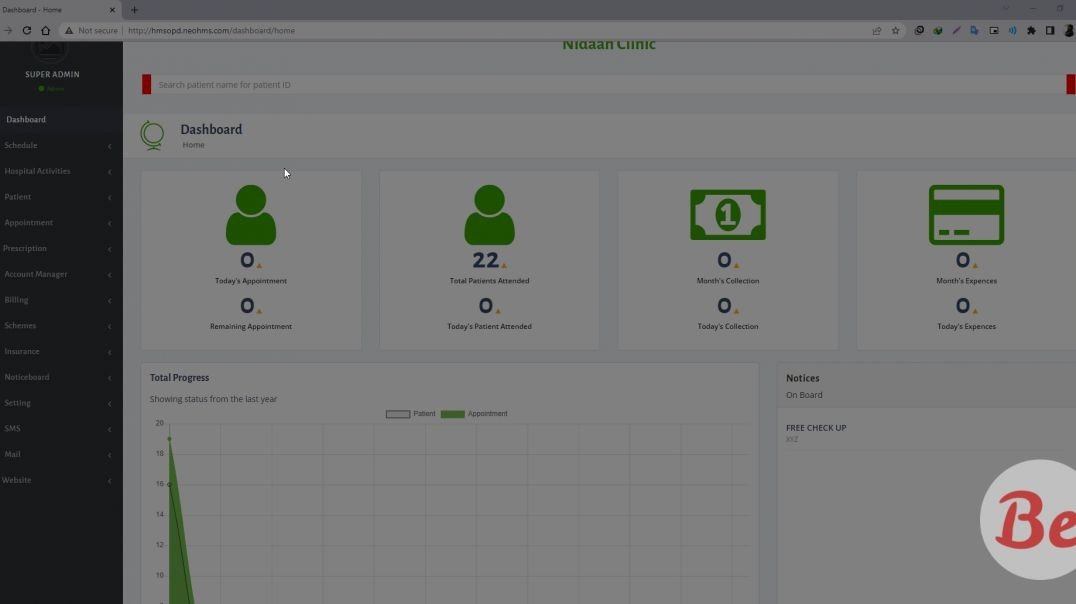This screenshot has height=604, width=1076.
Task: Click the Dashboard globe logo icon
Action: click(152, 134)
